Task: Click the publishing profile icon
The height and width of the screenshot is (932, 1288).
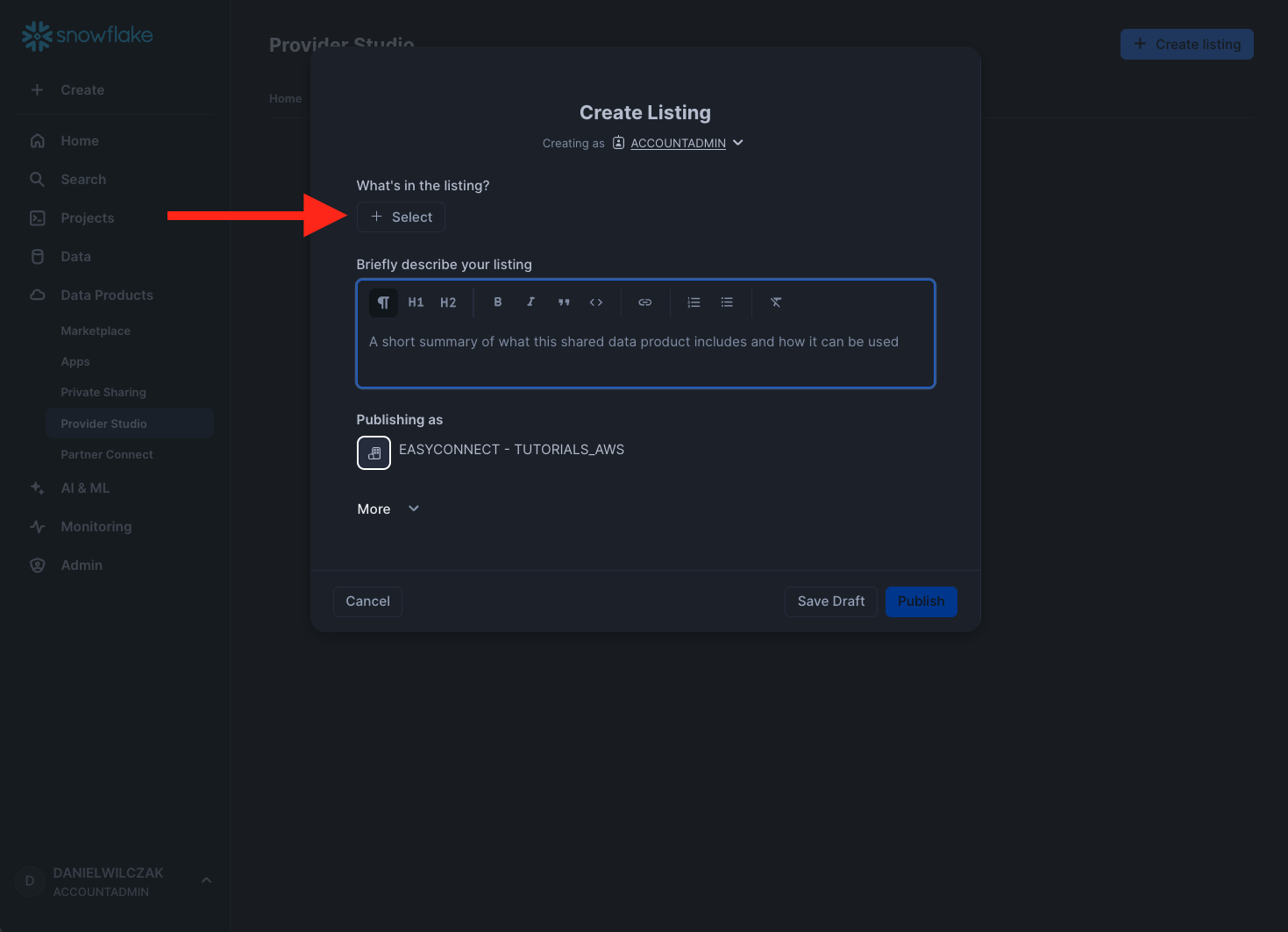Action: pyautogui.click(x=374, y=453)
